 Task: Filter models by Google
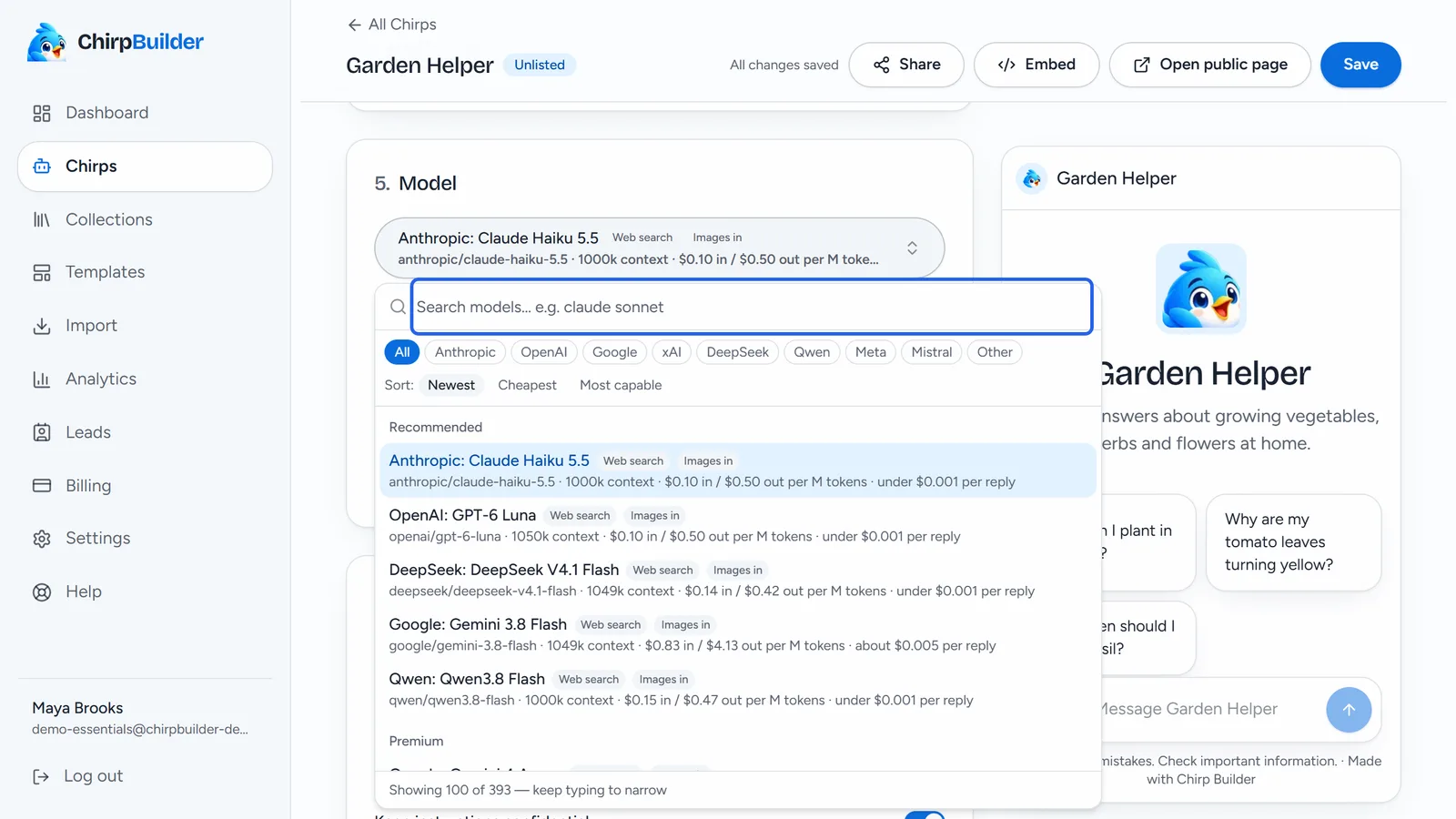pos(614,352)
